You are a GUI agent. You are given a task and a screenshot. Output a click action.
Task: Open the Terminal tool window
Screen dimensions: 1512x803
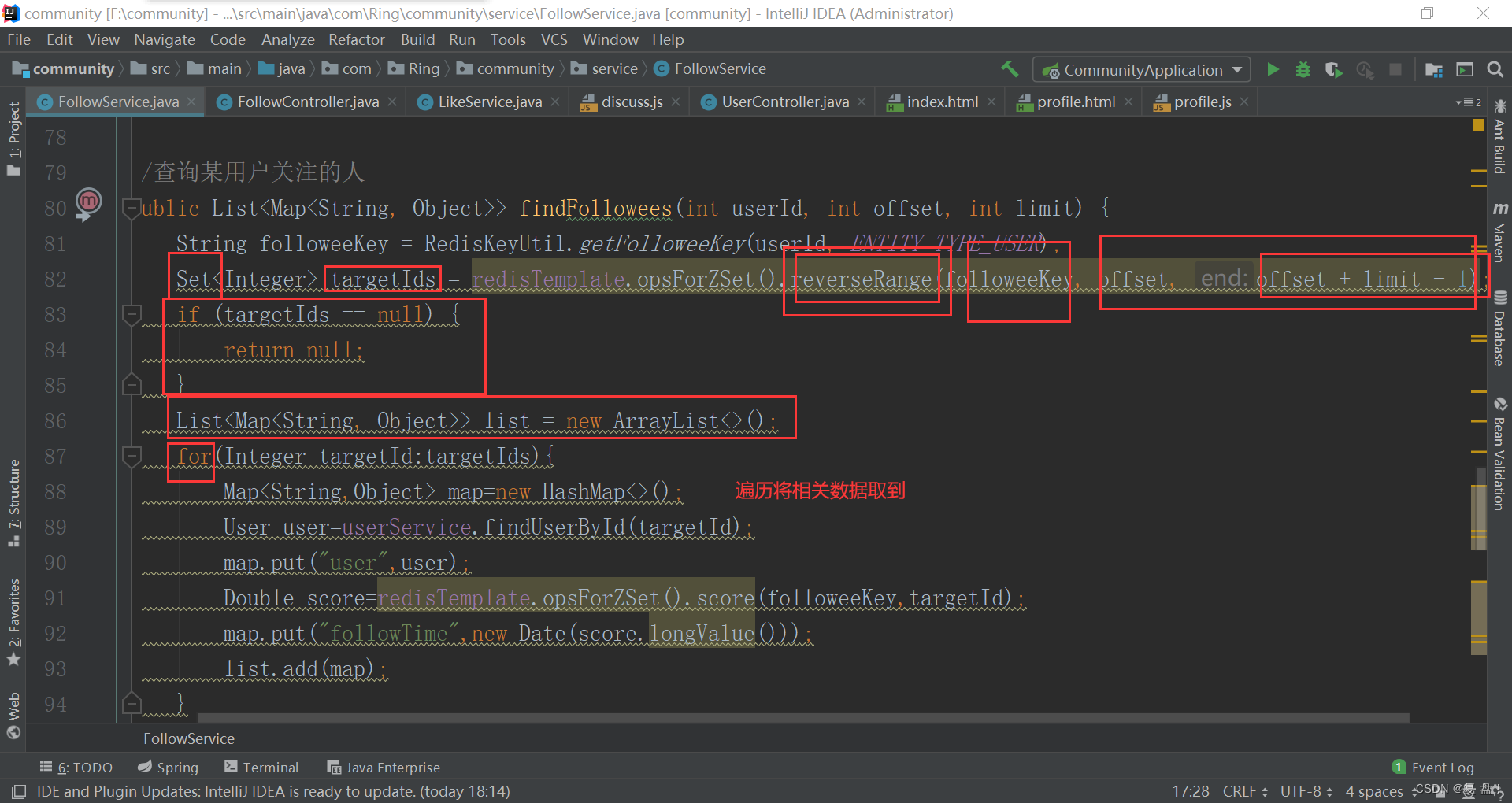(261, 767)
